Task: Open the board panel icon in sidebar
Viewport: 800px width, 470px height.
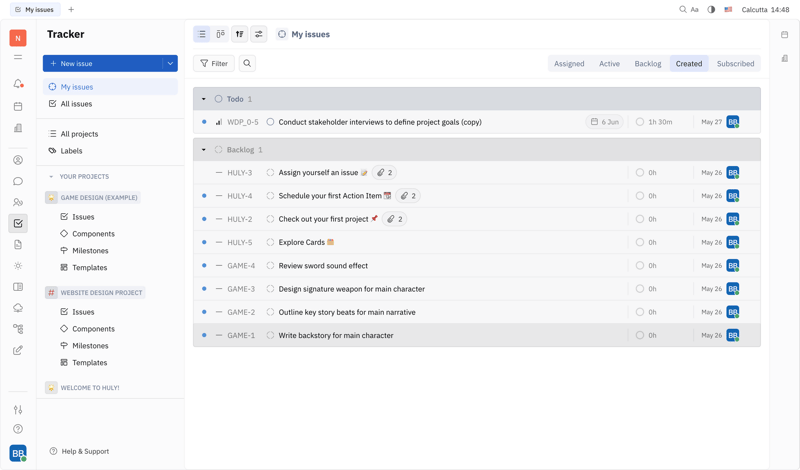Action: tap(18, 287)
